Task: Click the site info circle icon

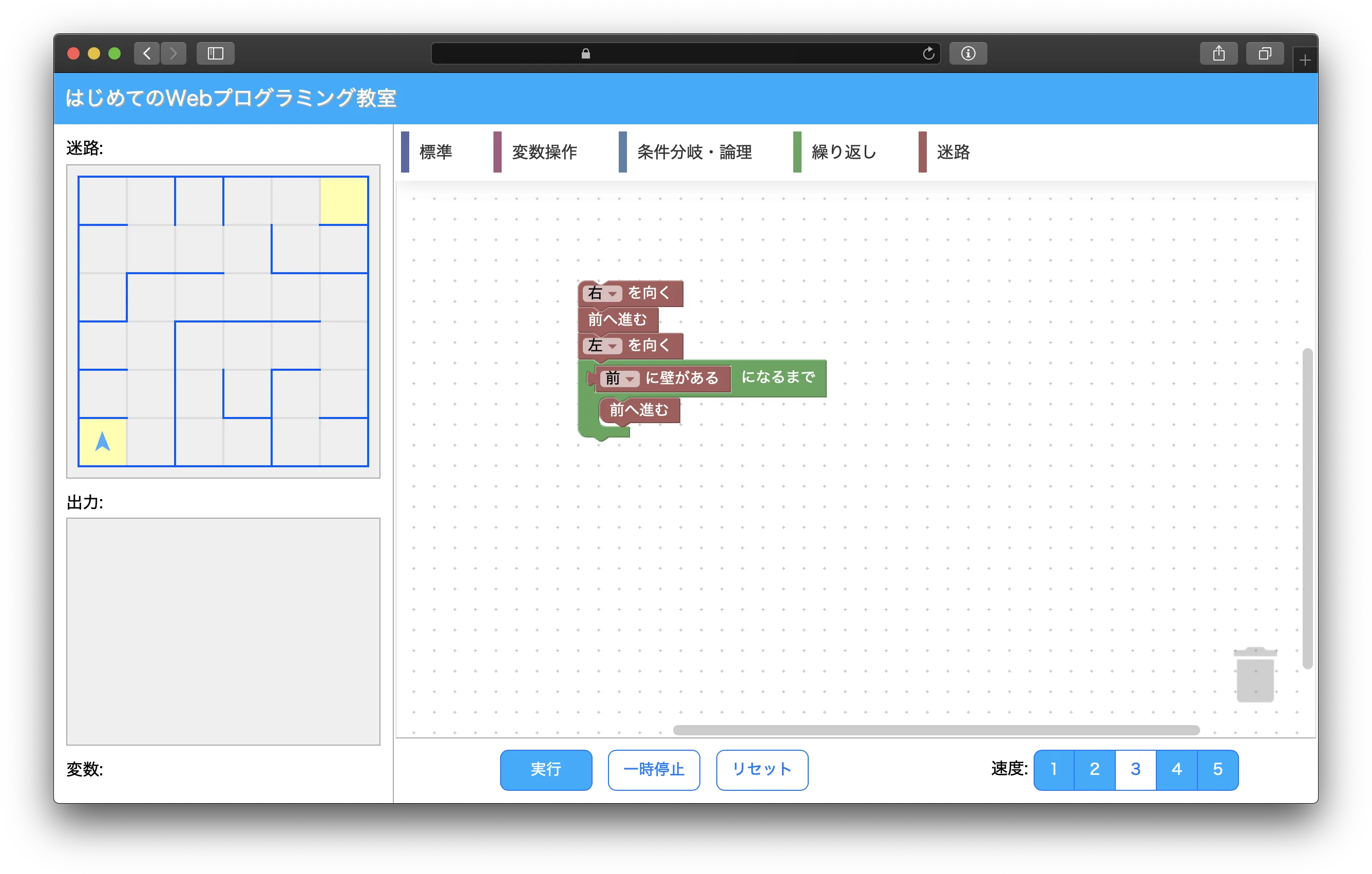Action: click(968, 53)
